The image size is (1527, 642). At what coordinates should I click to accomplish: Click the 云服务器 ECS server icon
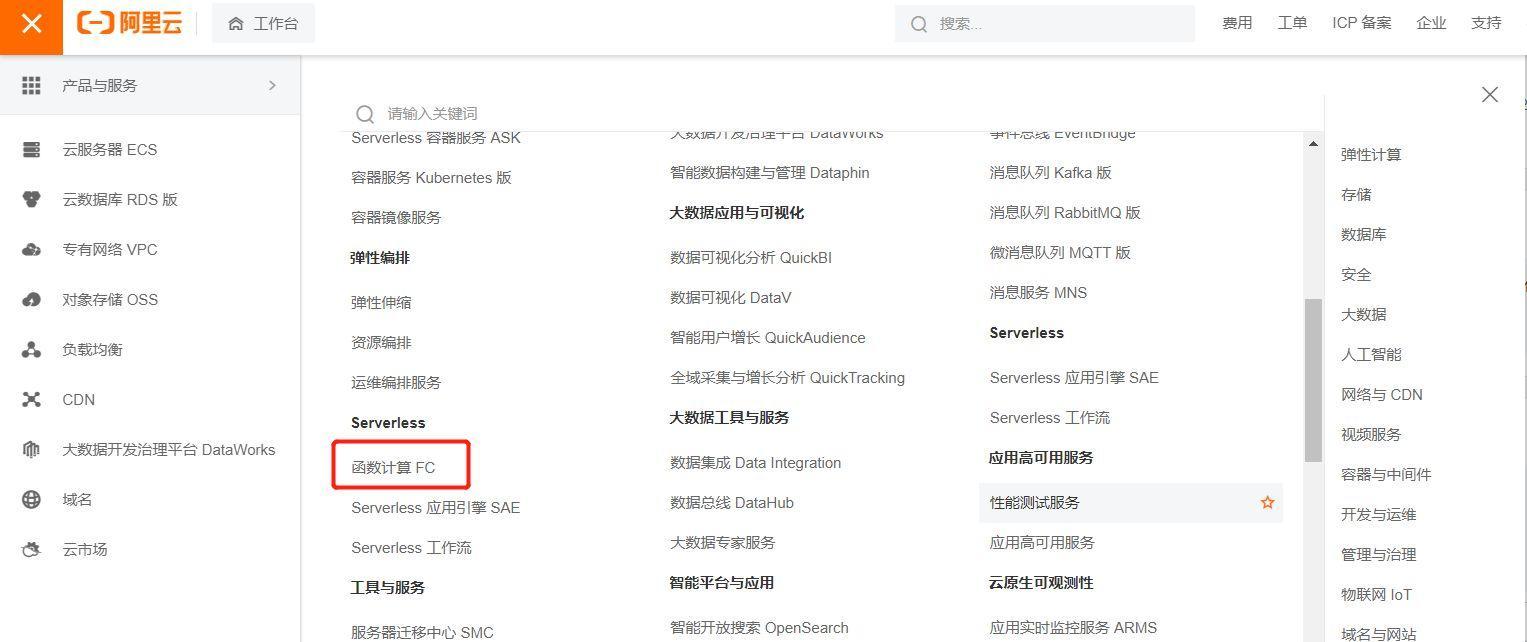[x=31, y=150]
